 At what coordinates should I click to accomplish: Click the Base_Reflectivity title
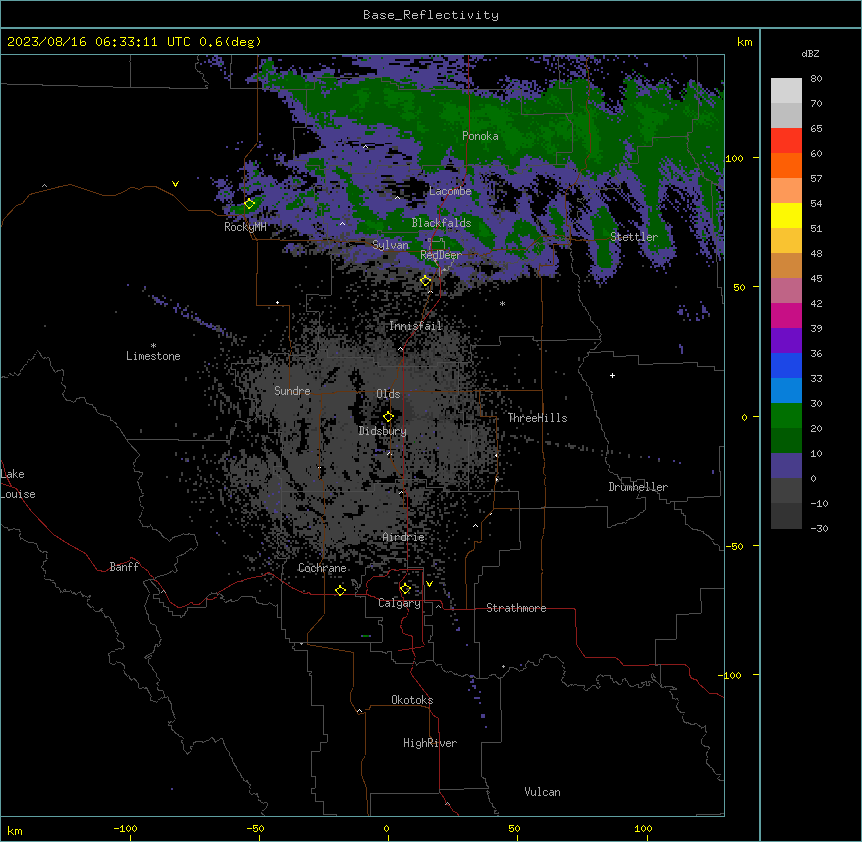[x=431, y=15]
